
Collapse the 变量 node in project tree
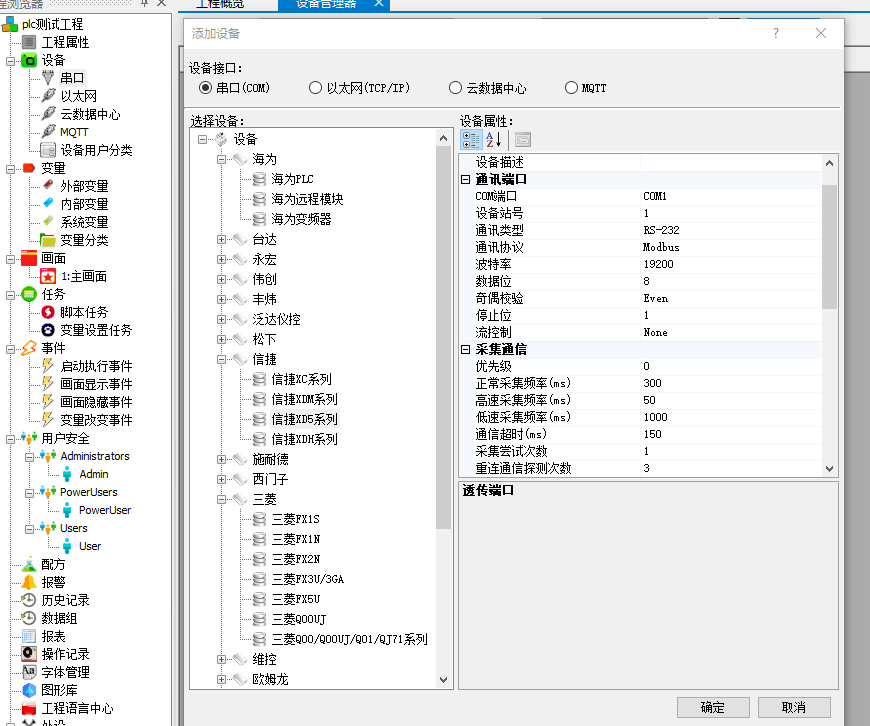pos(10,169)
